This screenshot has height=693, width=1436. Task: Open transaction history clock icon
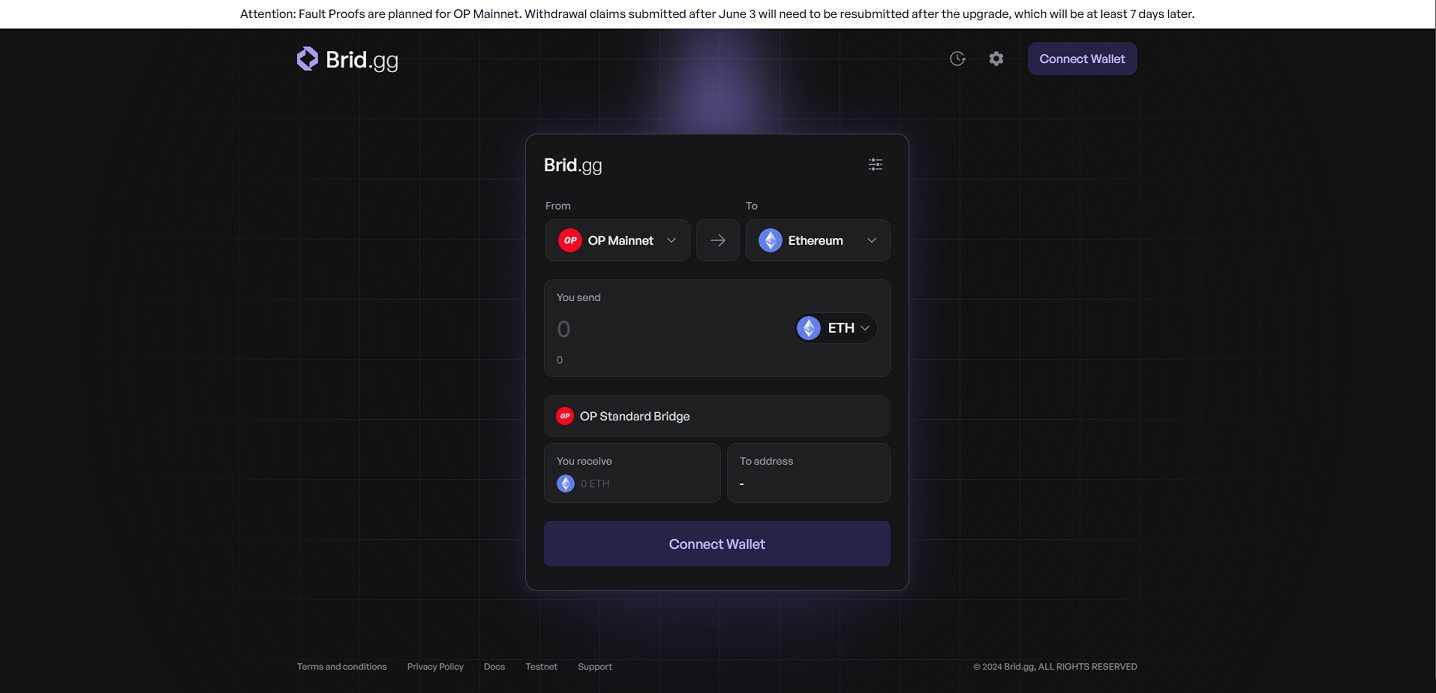(x=957, y=59)
